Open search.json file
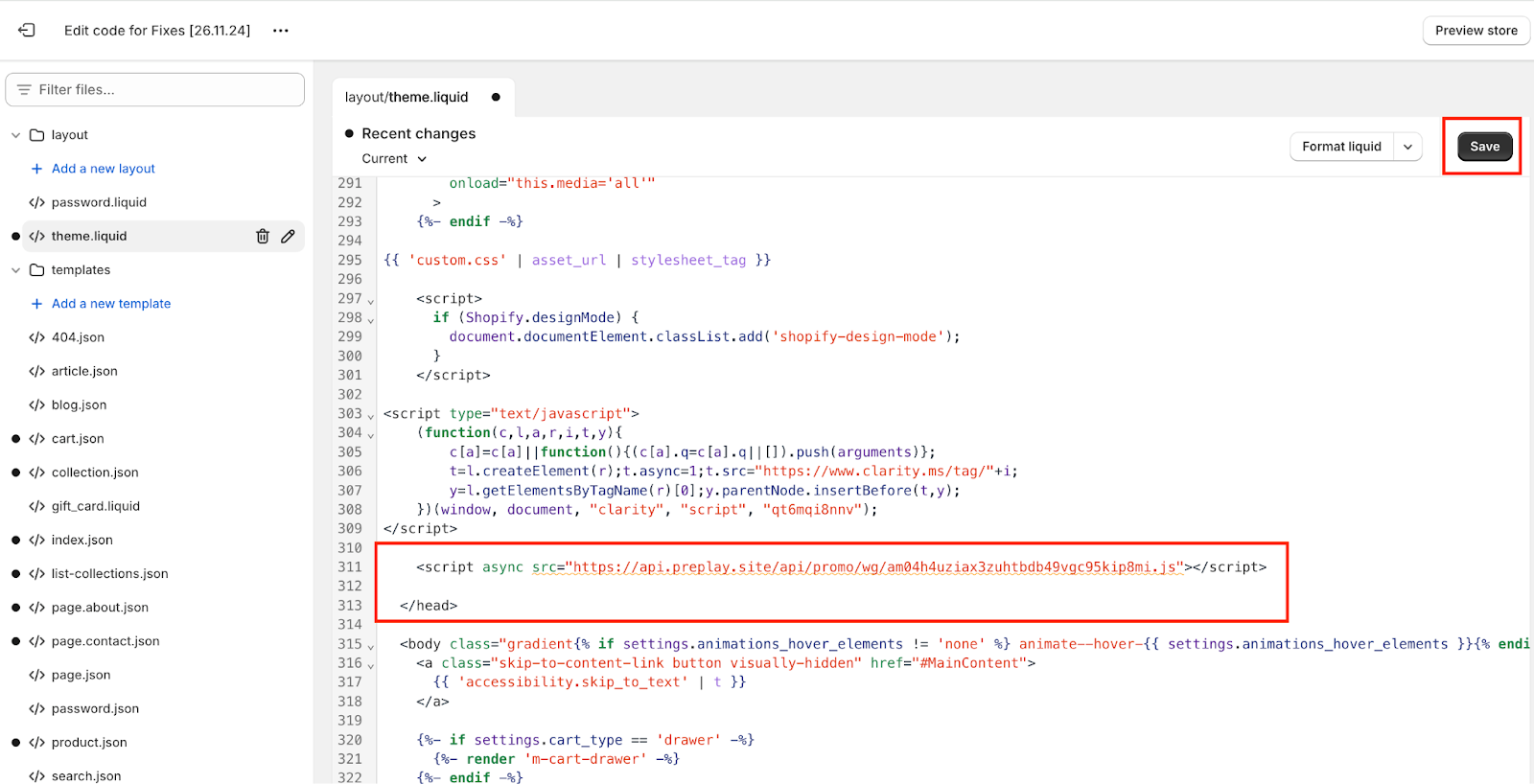This screenshot has height=784, width=1534. pyautogui.click(x=86, y=775)
